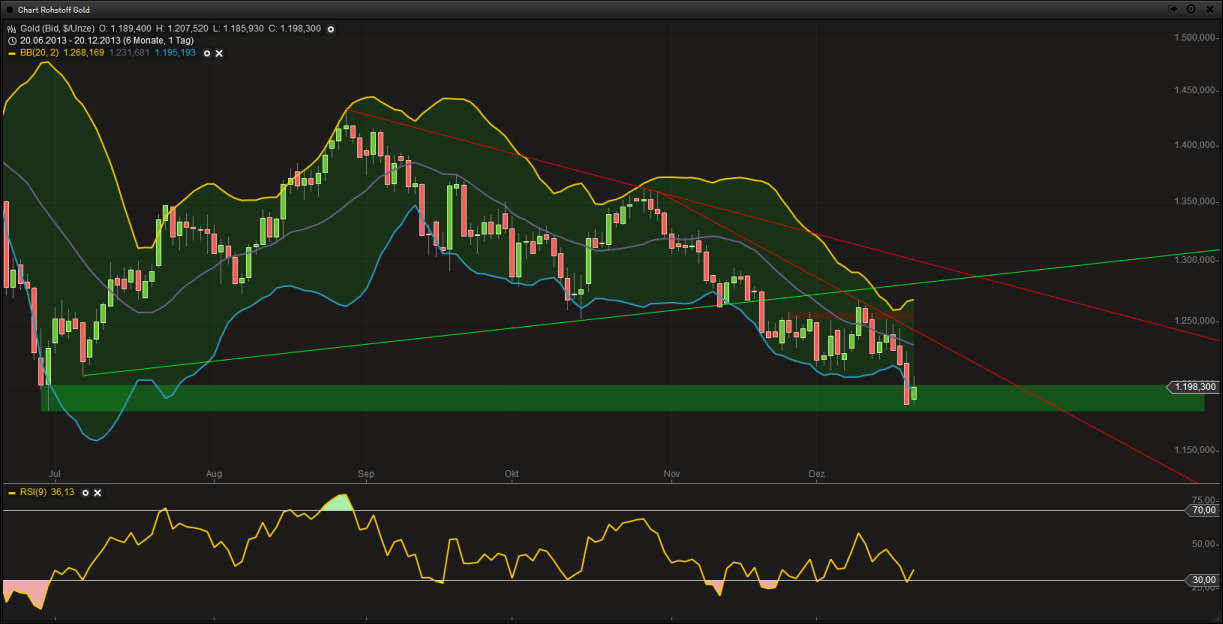Screen dimensions: 1223x624
Task: Close the Chart Rohstoff Gold window
Action: pos(1209,8)
